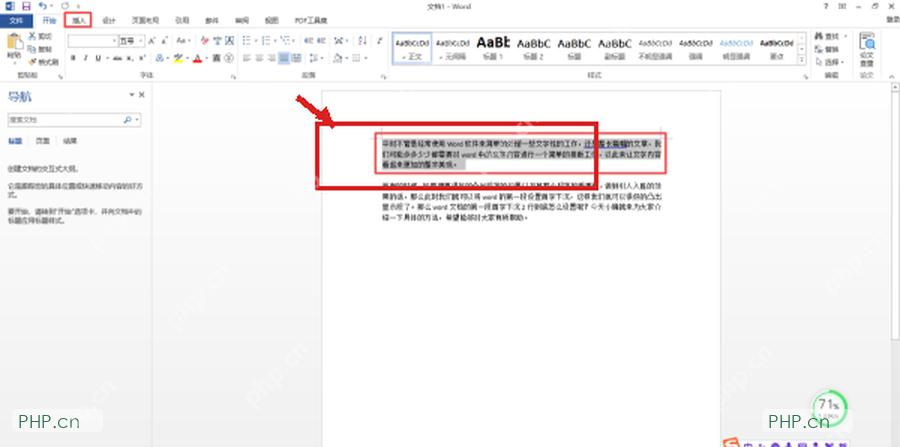Close the 导航 navigation pane
900x447 pixels.
pos(142,95)
